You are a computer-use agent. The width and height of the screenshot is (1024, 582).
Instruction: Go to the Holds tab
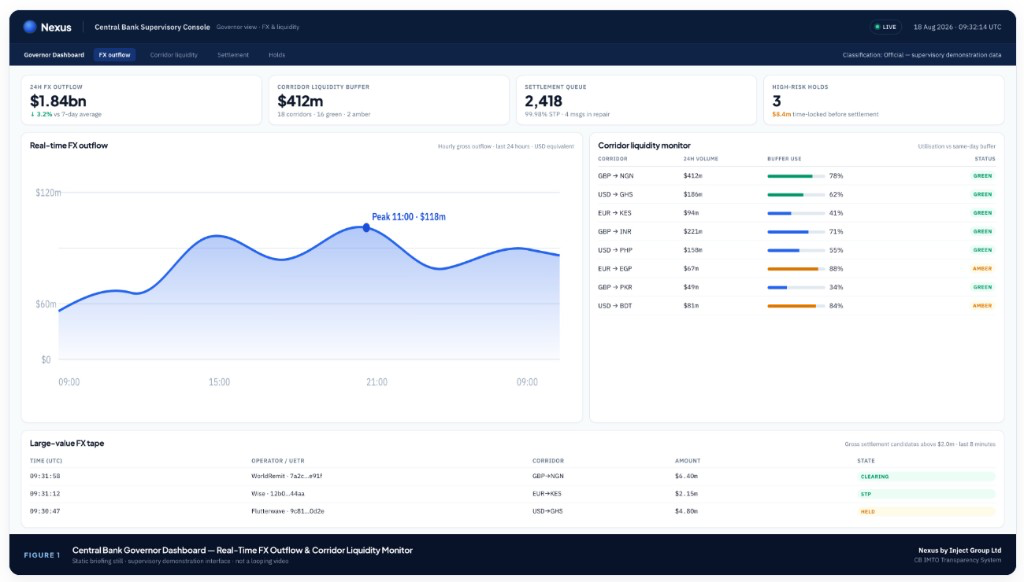[x=277, y=55]
